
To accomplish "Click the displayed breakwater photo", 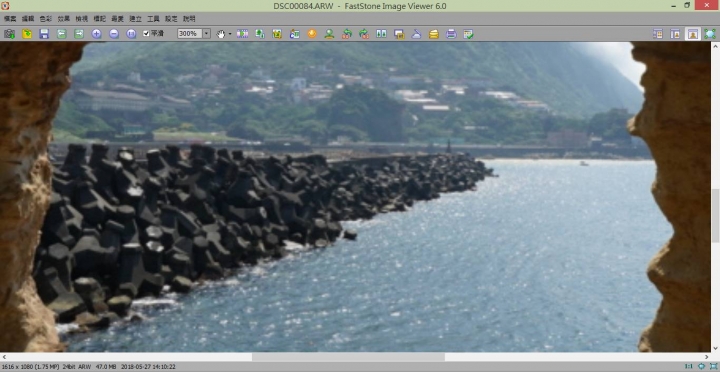I will 355,197.
